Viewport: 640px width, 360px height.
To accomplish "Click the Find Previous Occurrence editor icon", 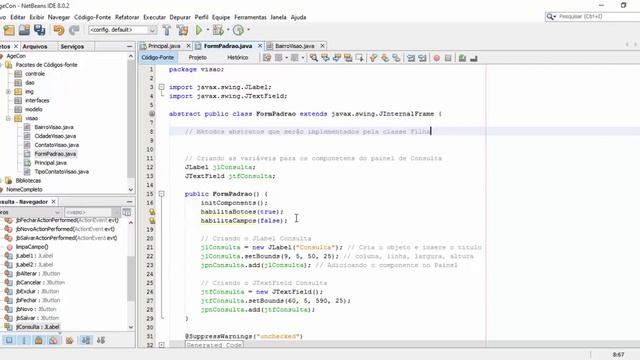I will coord(325,58).
